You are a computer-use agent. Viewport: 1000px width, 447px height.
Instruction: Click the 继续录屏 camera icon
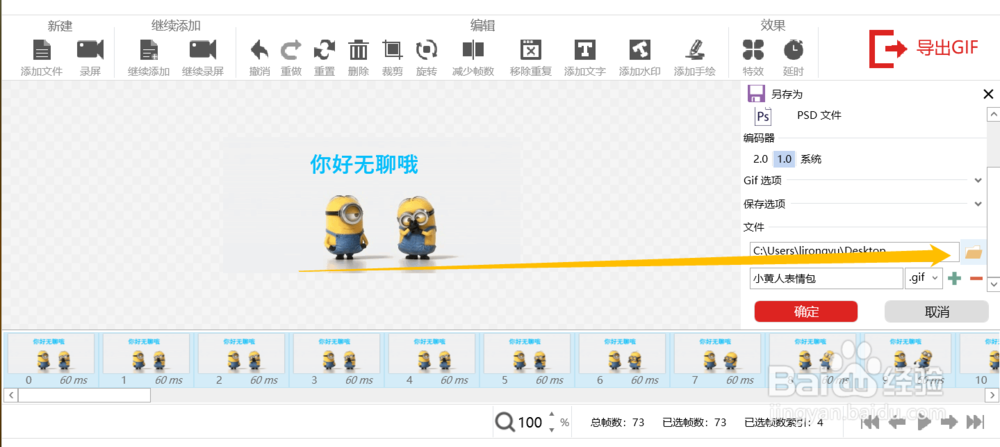pyautogui.click(x=203, y=50)
